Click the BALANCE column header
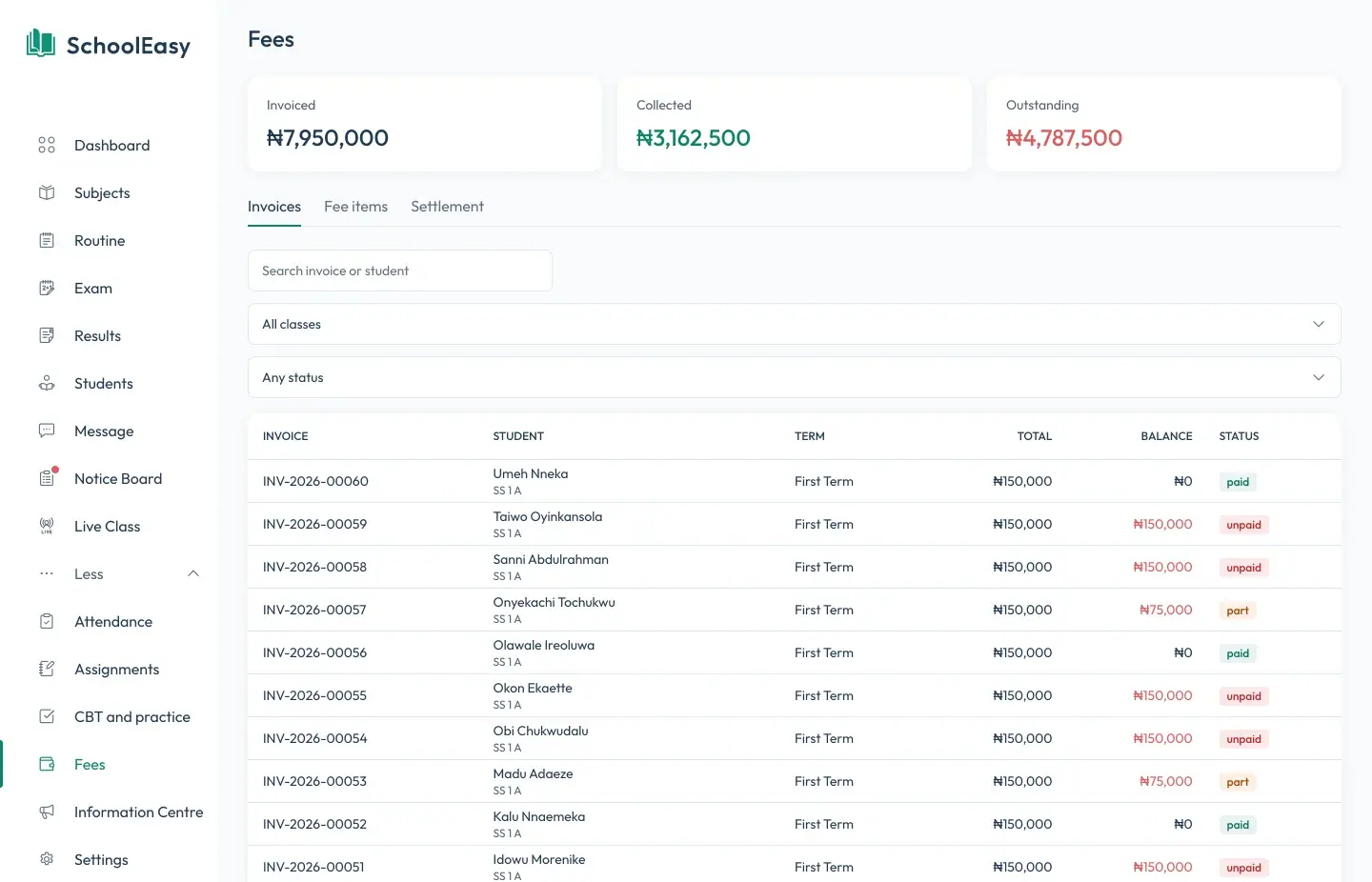 pyautogui.click(x=1166, y=436)
